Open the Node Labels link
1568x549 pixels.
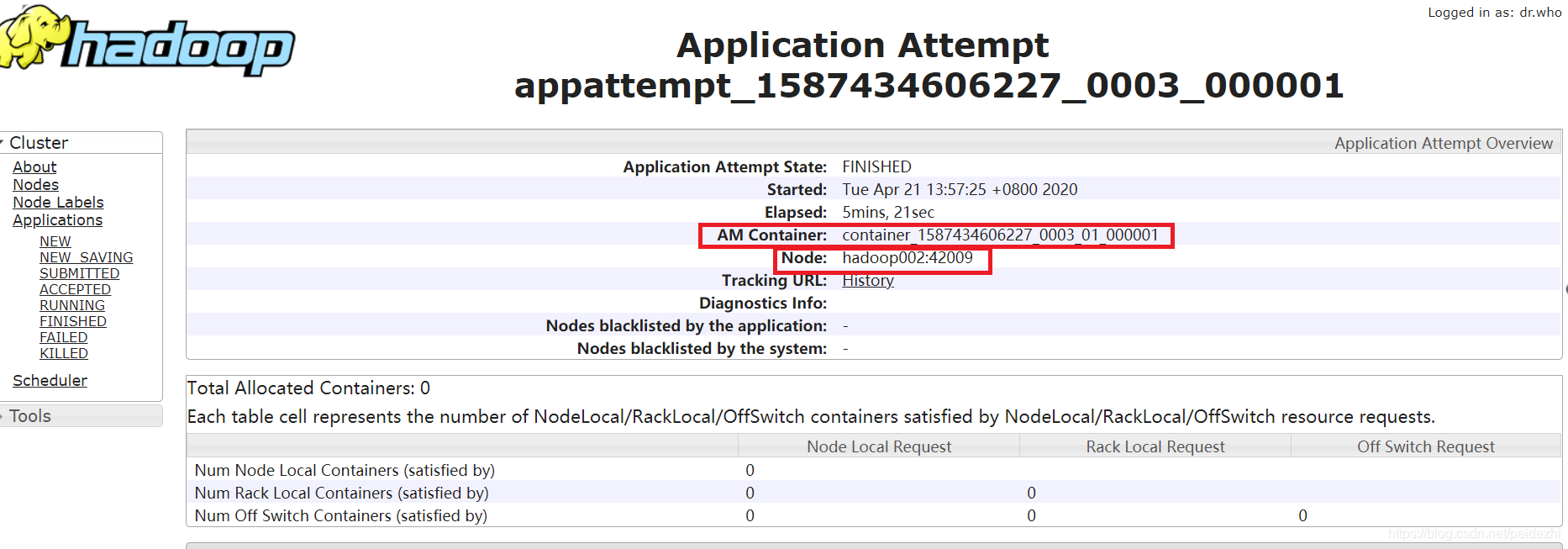pyautogui.click(x=58, y=203)
